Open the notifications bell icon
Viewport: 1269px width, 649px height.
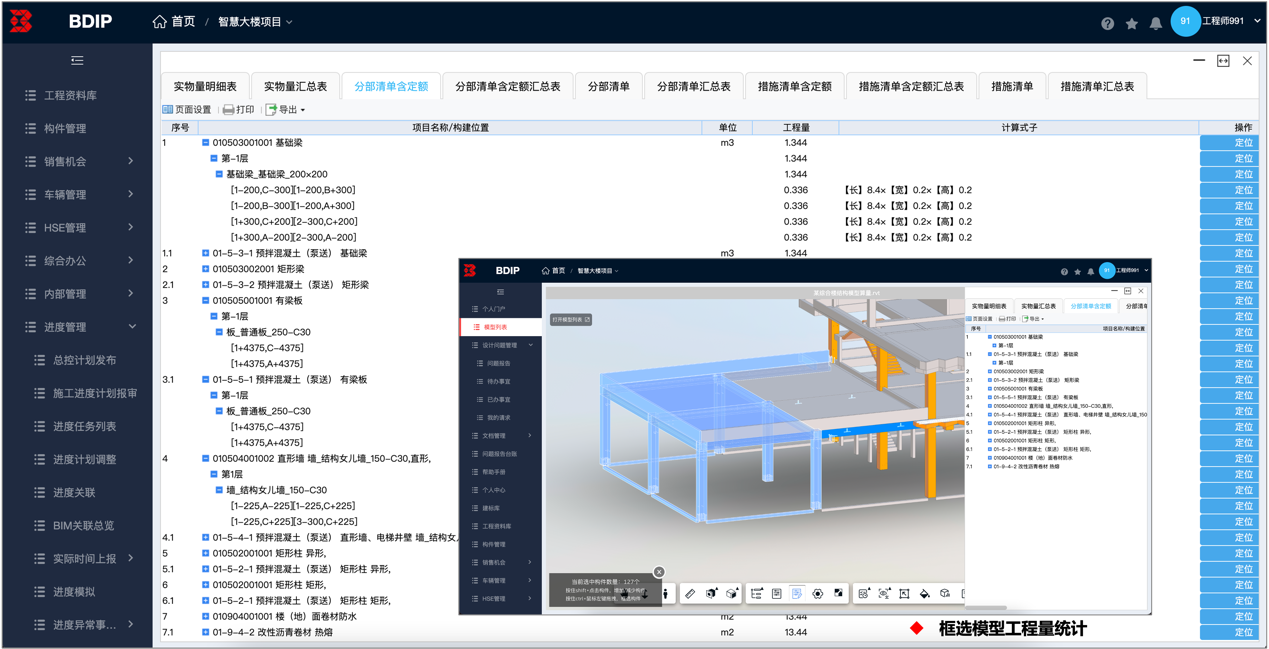[1155, 23]
